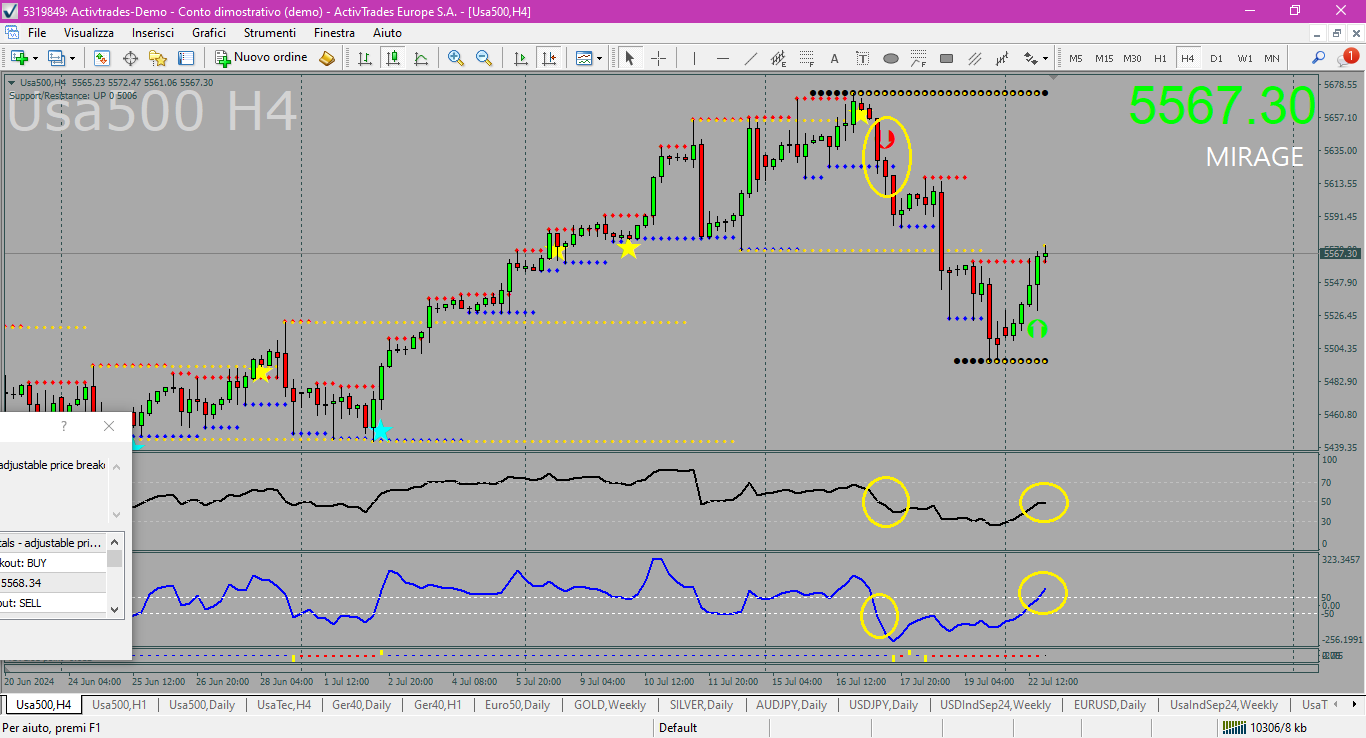The image size is (1366, 738).
Task: Switch to the Usa500,H1 chart tab
Action: tap(119, 705)
